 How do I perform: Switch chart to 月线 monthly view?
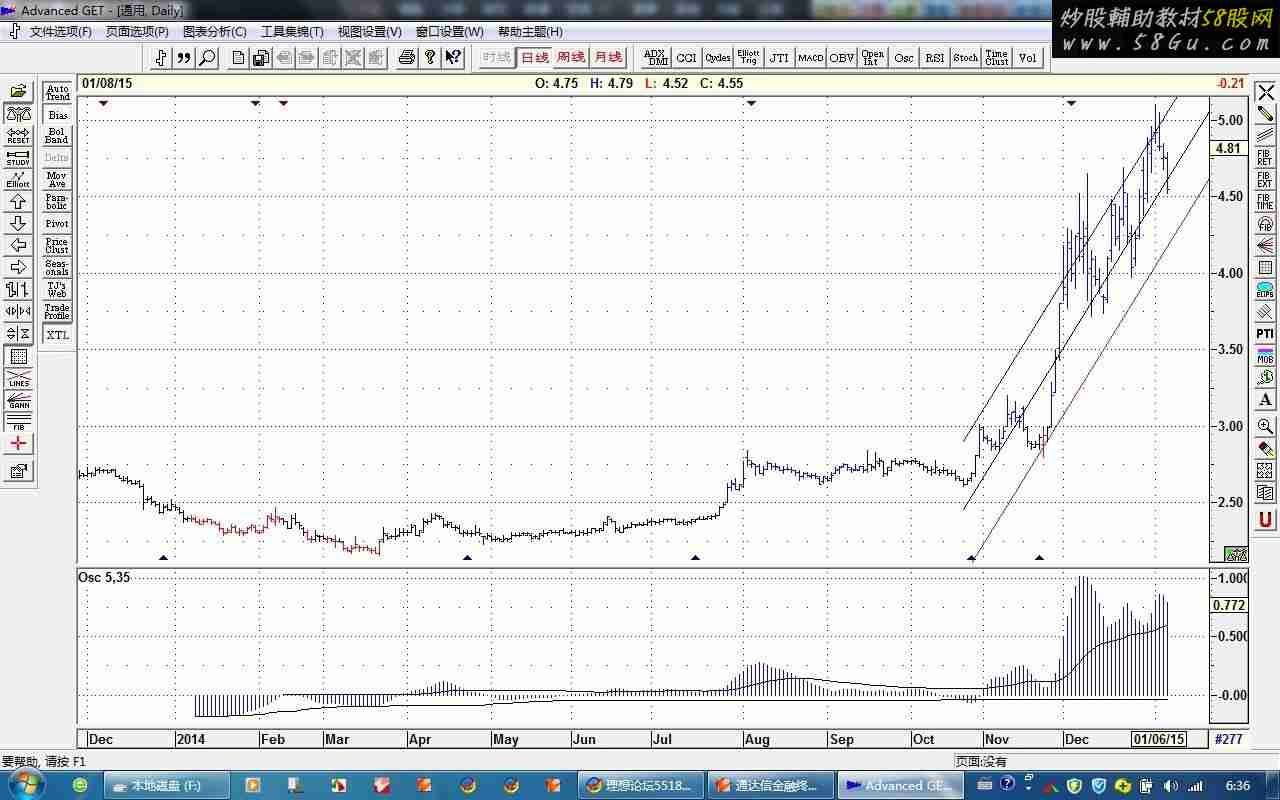pyautogui.click(x=607, y=57)
